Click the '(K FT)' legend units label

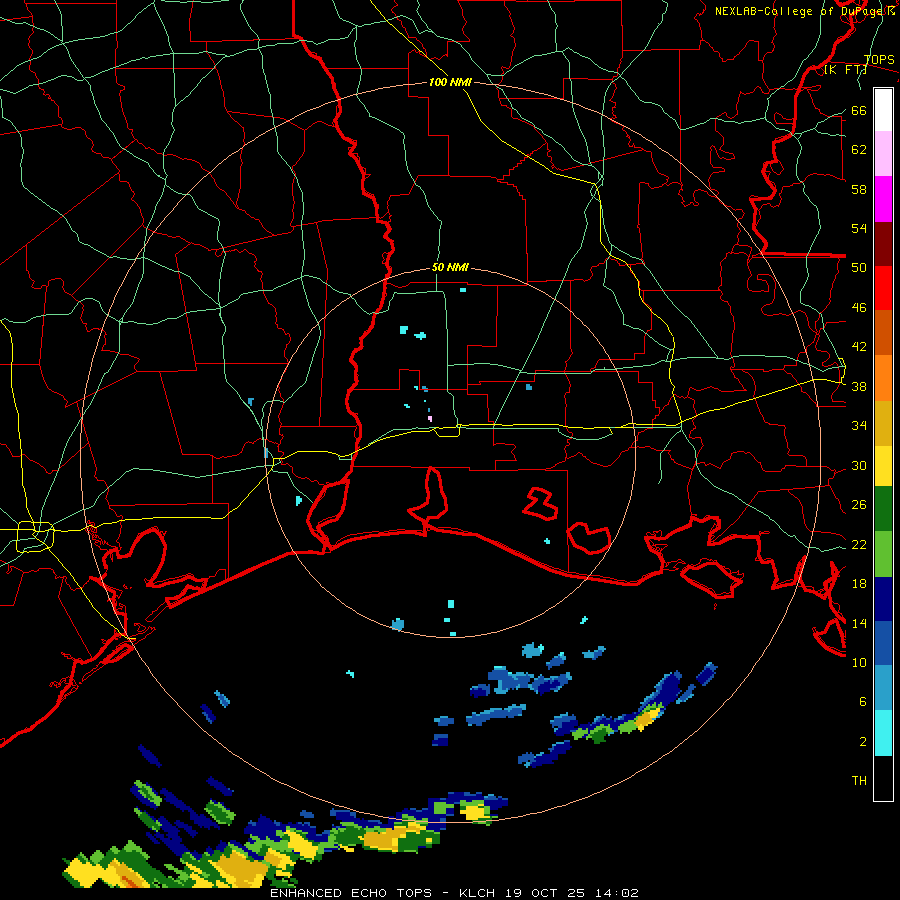click(x=845, y=69)
